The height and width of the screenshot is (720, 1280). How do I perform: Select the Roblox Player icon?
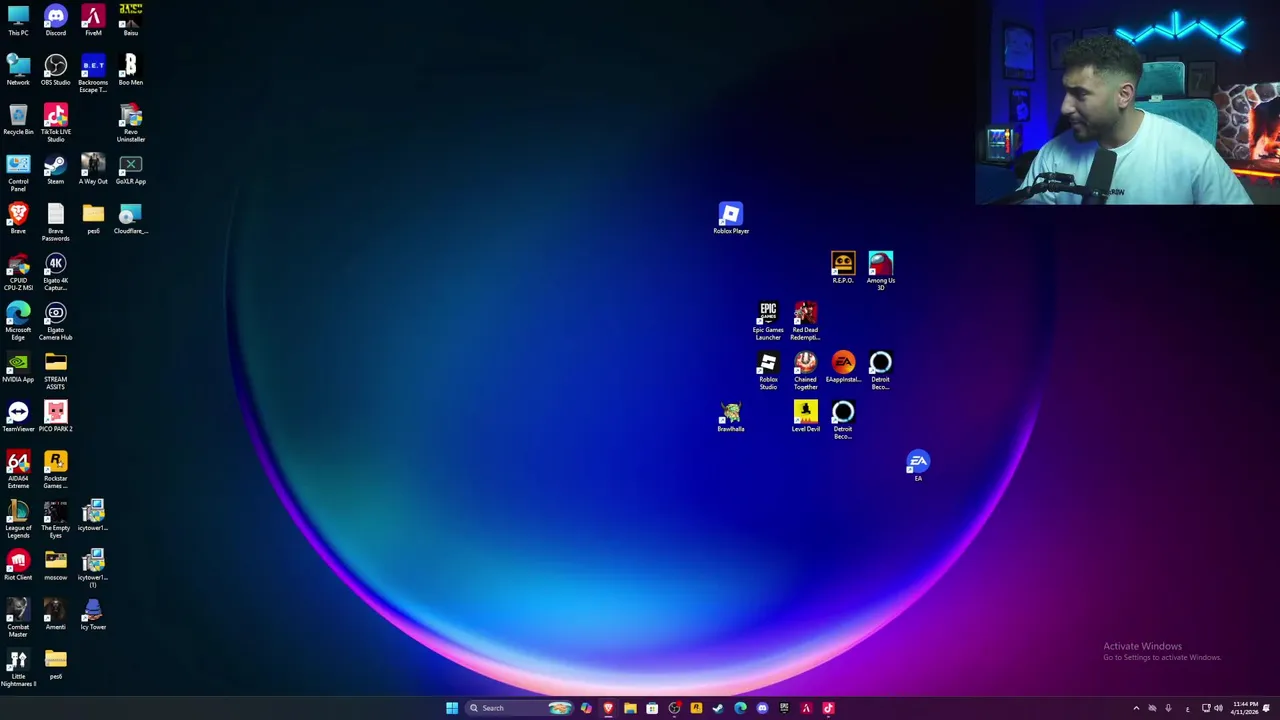(731, 219)
